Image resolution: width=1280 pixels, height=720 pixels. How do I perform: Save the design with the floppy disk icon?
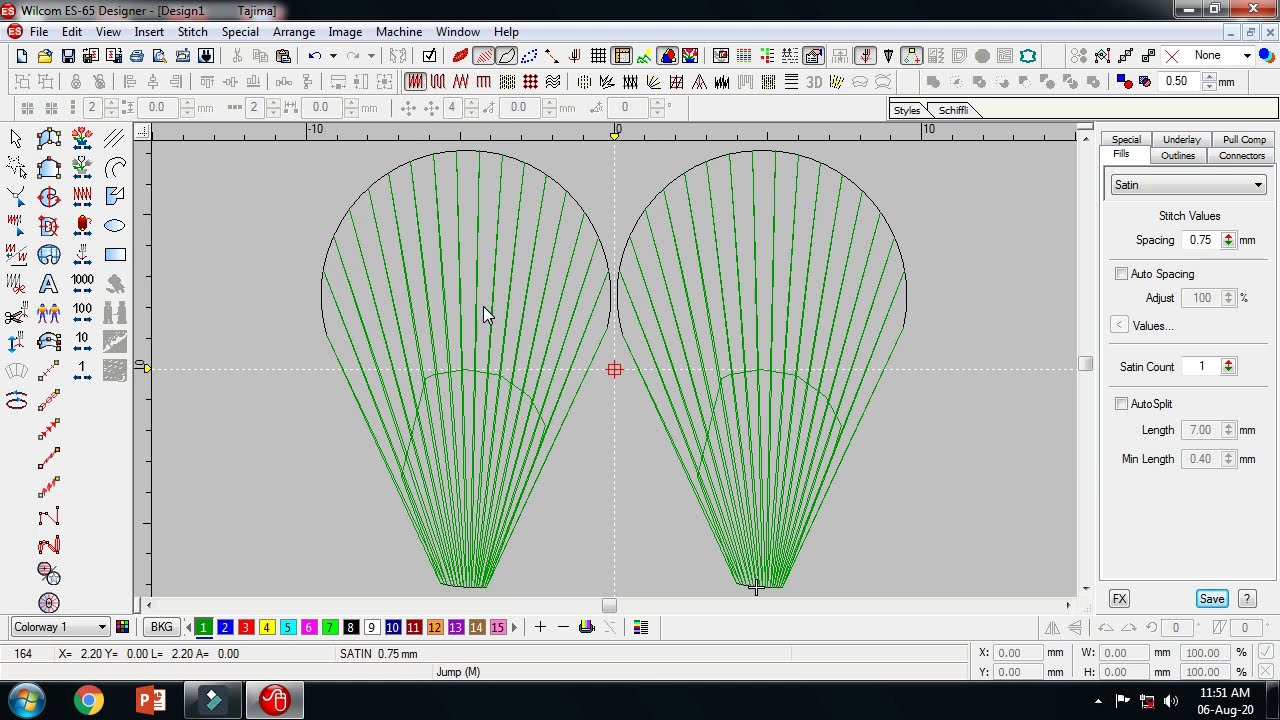tap(68, 56)
